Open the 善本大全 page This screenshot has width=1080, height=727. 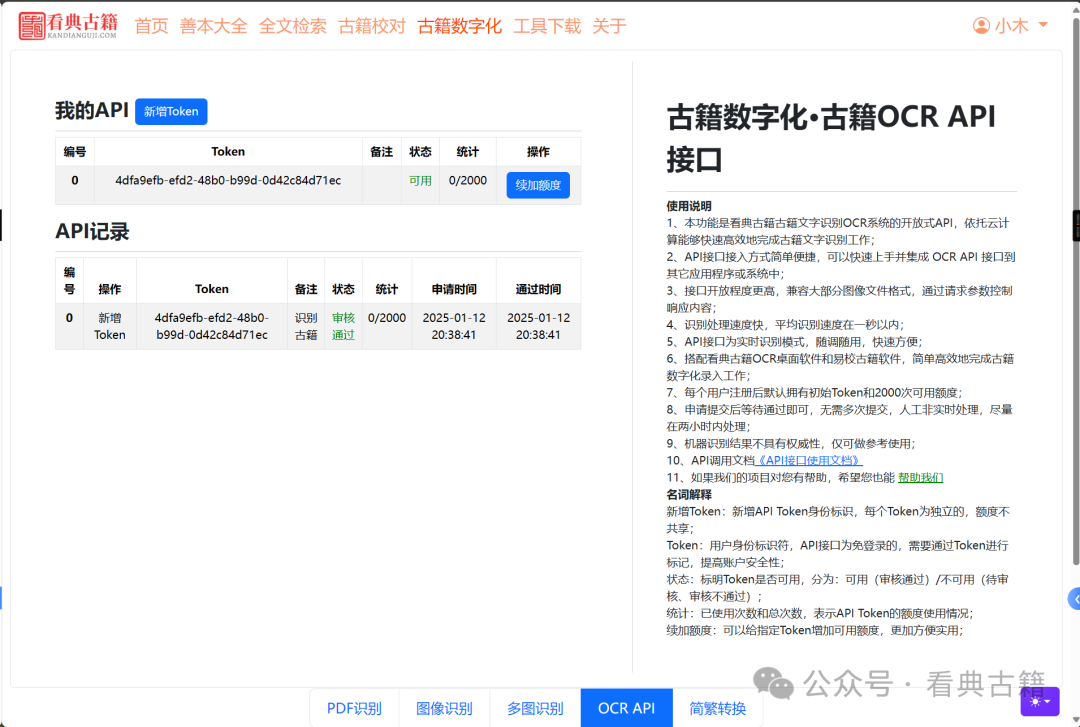click(213, 26)
